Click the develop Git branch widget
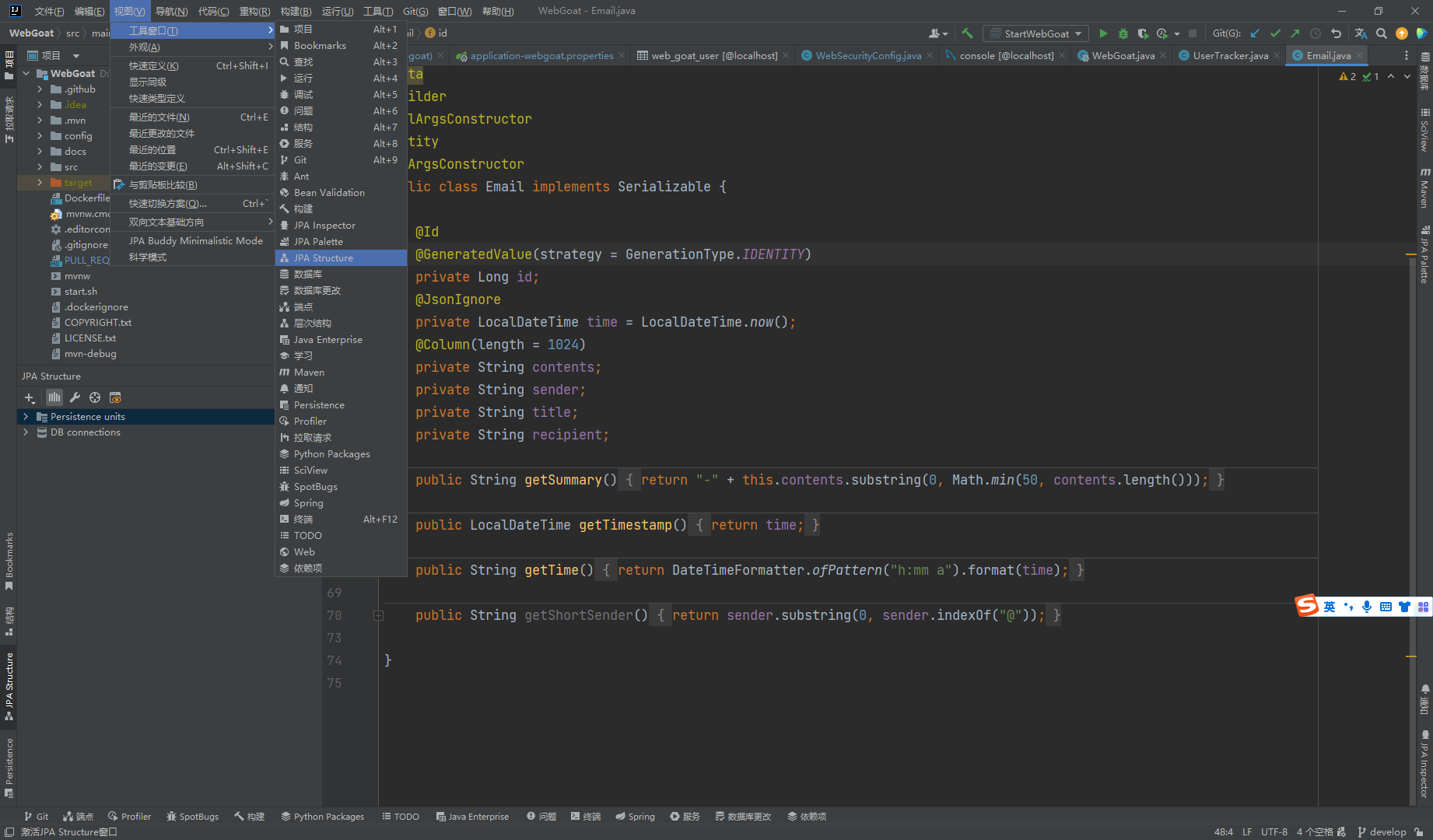1433x840 pixels. click(x=1382, y=831)
